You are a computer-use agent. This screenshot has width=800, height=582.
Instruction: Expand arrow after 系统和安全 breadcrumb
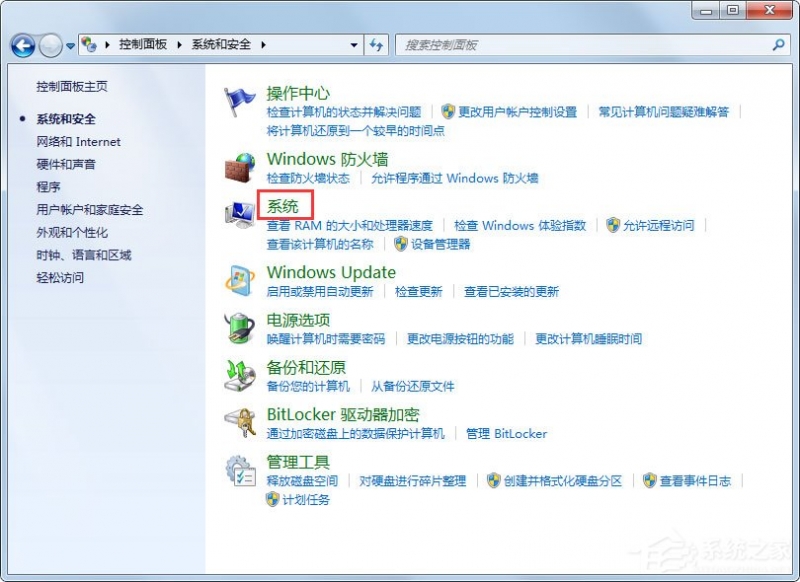click(x=263, y=45)
